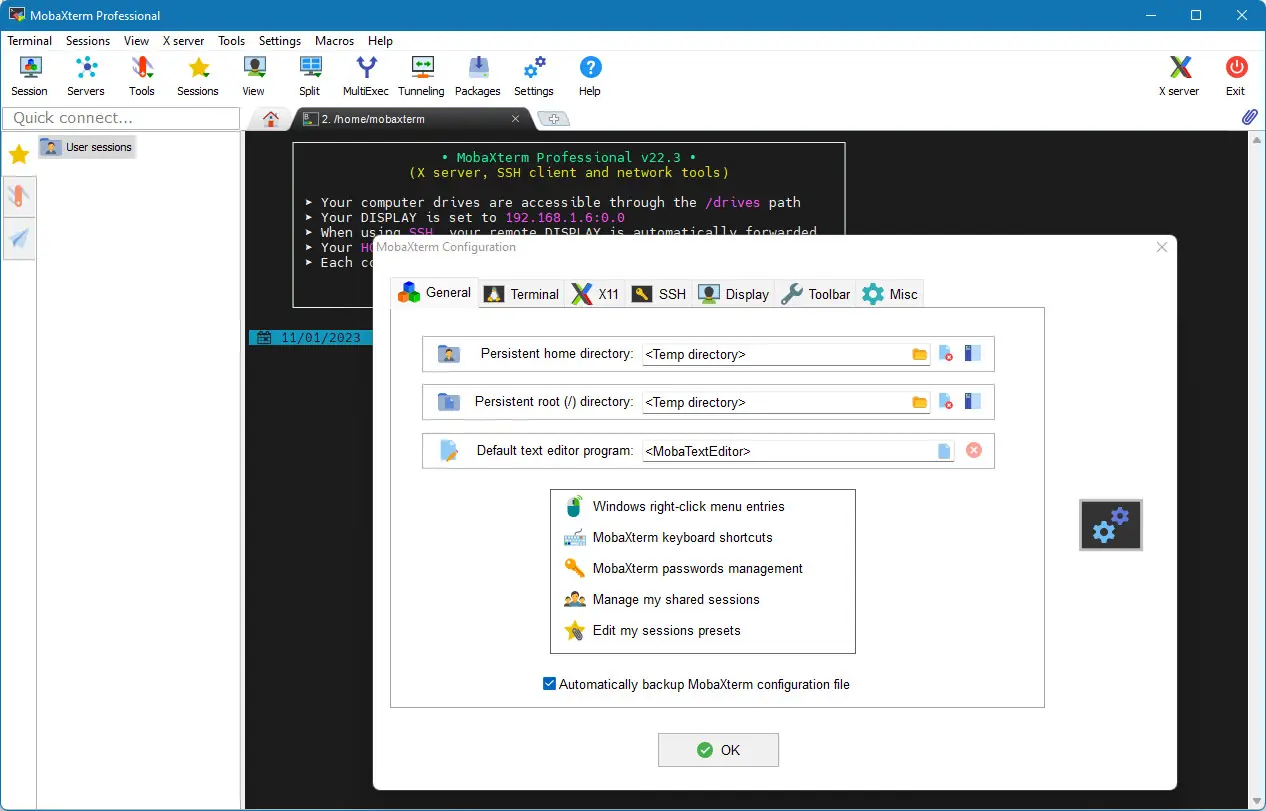Reset Persistent home directory with red-x icon
Viewport: 1266px width, 811px height.
tap(946, 354)
